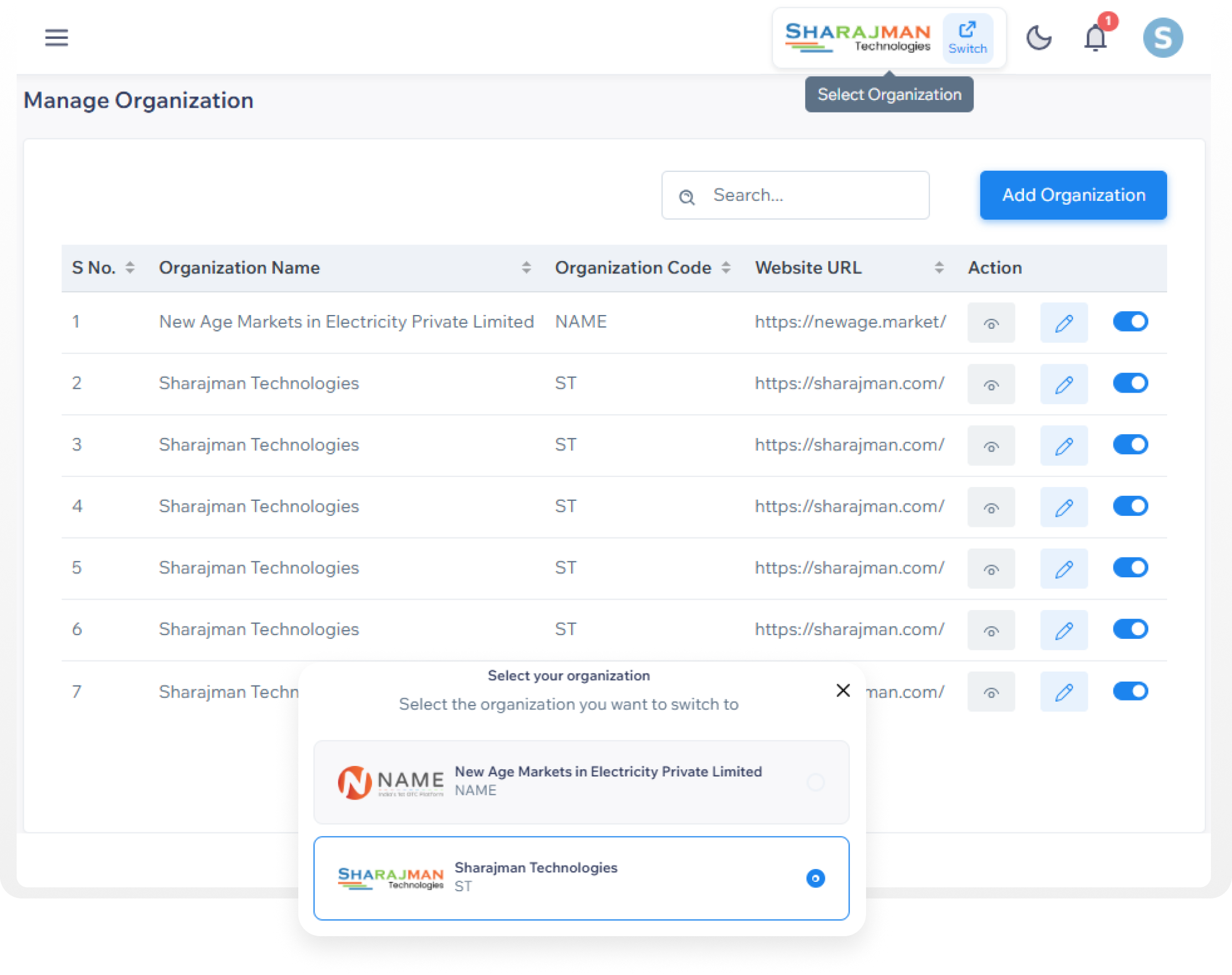
Task: Click the NAME logo in the modal
Action: point(390,781)
